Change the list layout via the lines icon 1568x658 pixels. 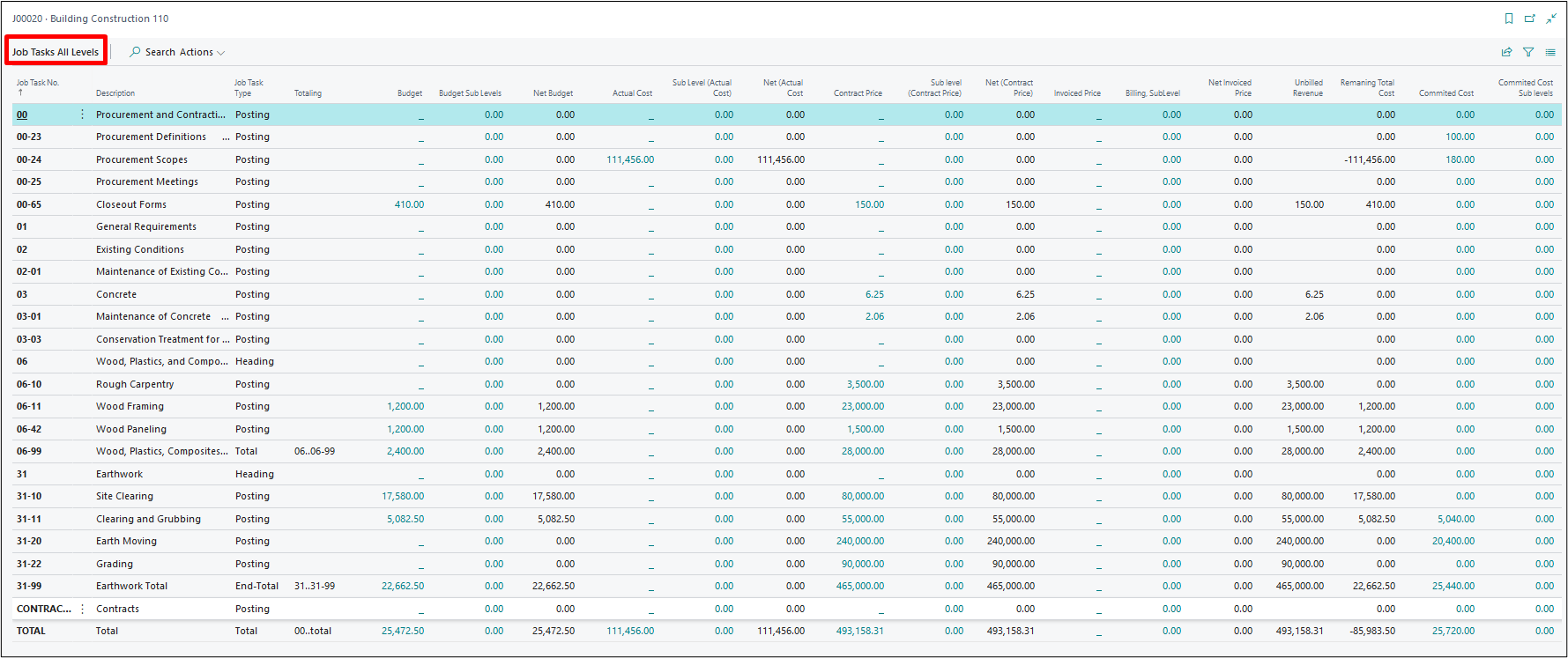(x=1550, y=52)
